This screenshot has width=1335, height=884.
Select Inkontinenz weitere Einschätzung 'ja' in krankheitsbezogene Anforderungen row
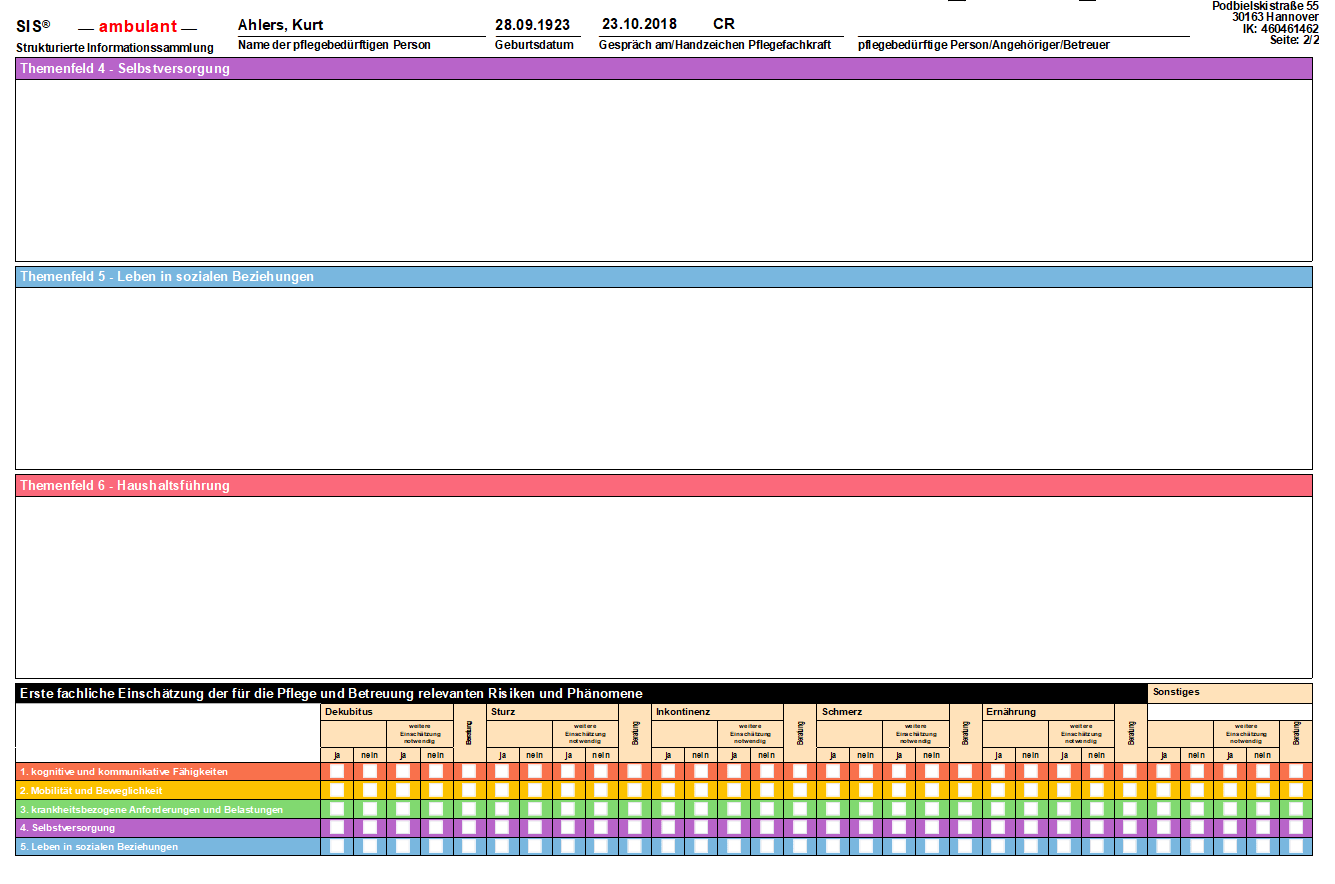[734, 809]
